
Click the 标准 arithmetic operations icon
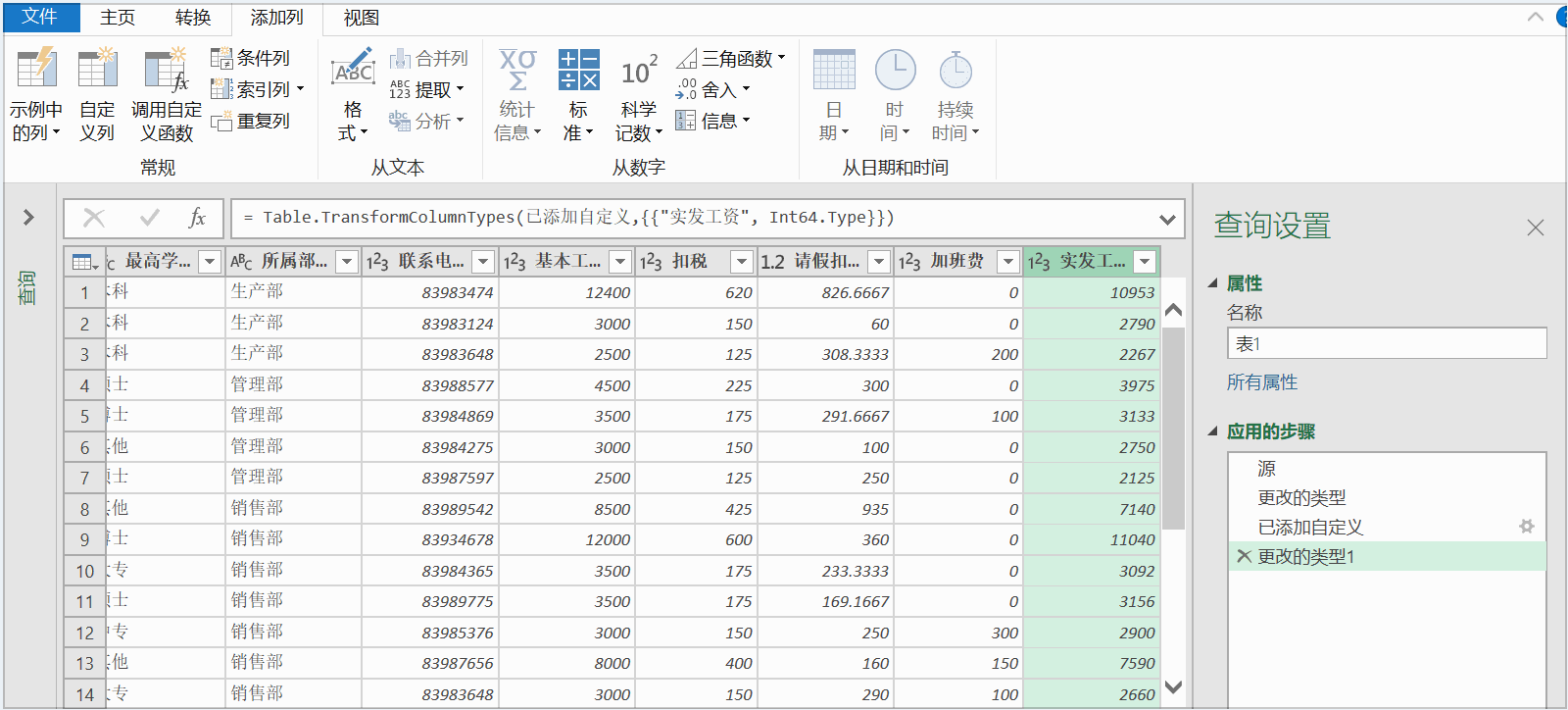tap(578, 70)
